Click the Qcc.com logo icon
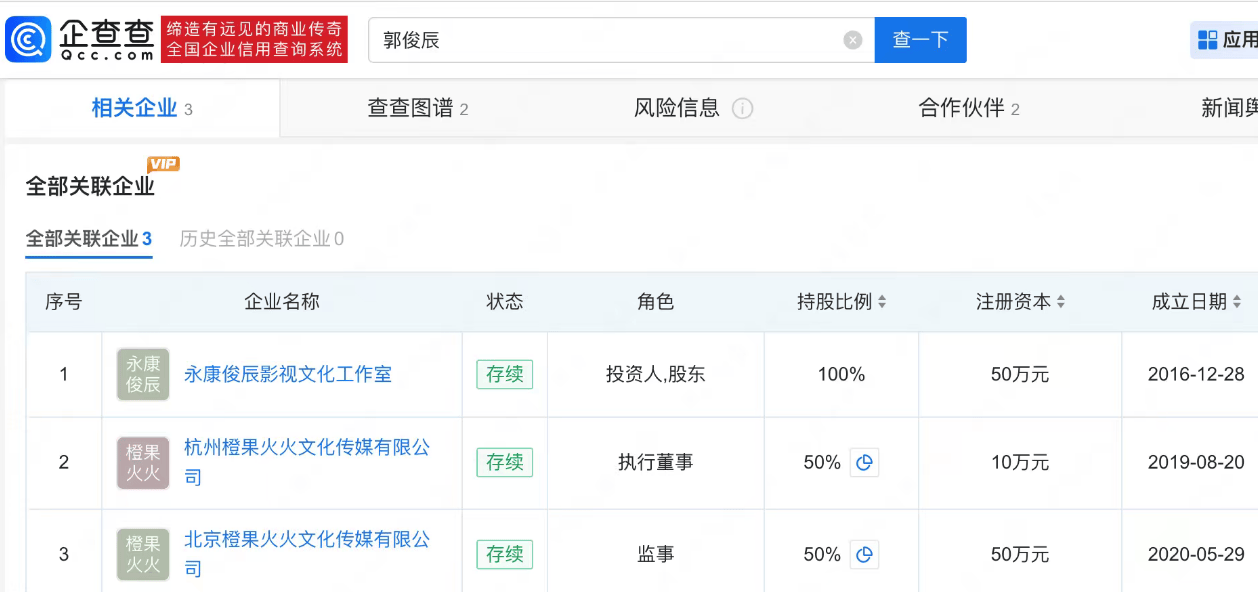The width and height of the screenshot is (1258, 592). 28,40
